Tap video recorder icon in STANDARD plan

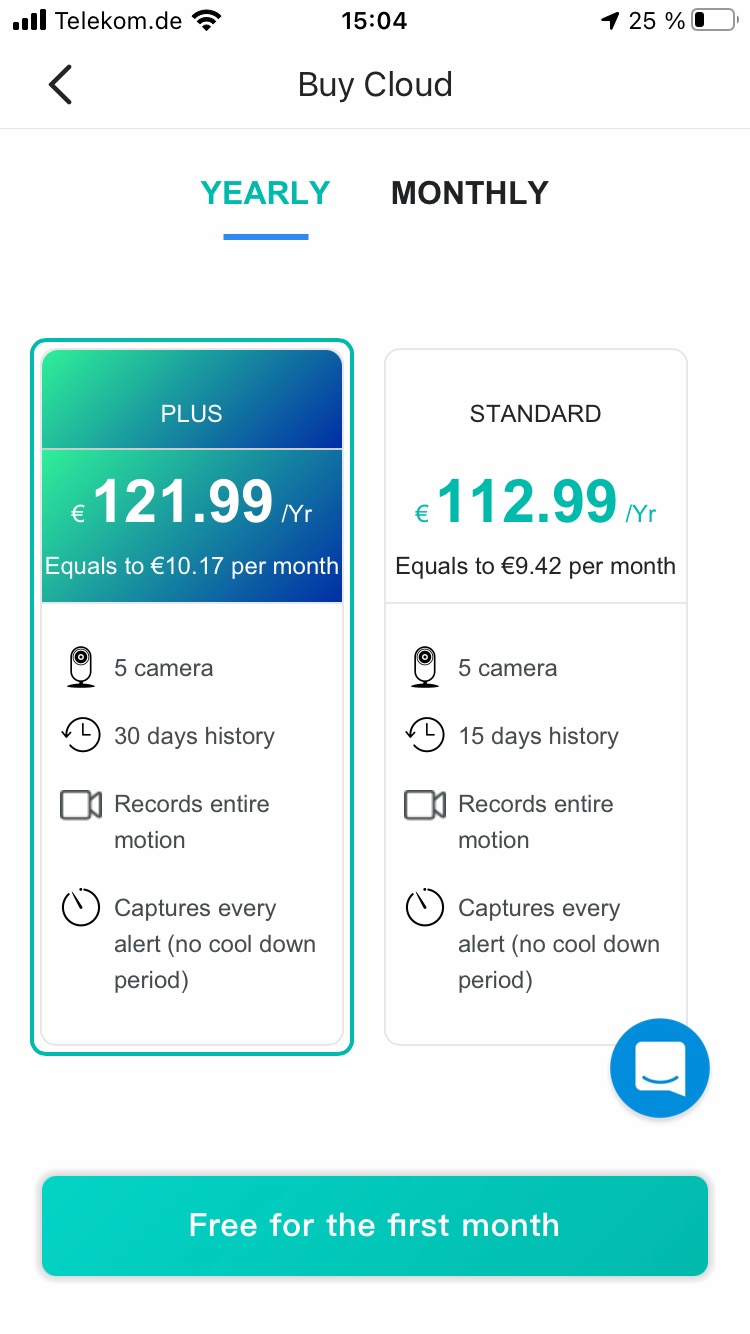click(x=425, y=805)
